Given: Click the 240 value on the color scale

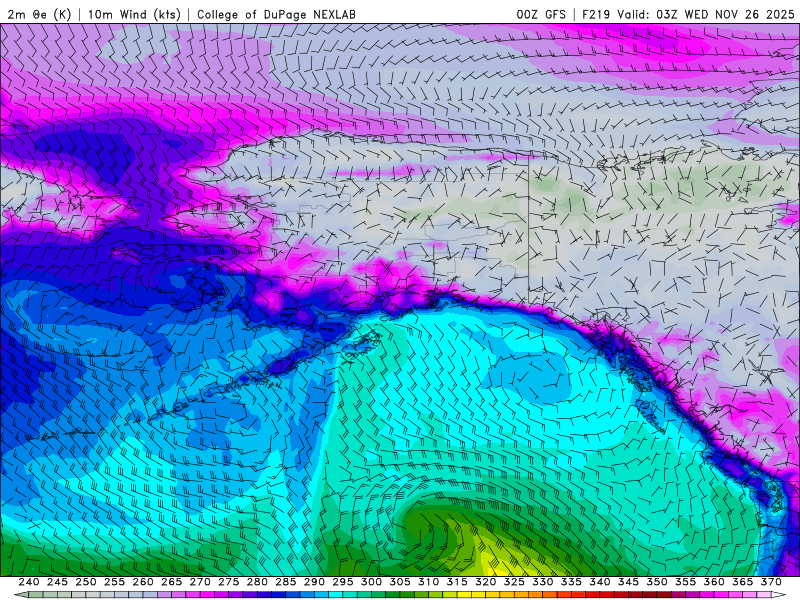Looking at the screenshot, I should click(x=29, y=582).
